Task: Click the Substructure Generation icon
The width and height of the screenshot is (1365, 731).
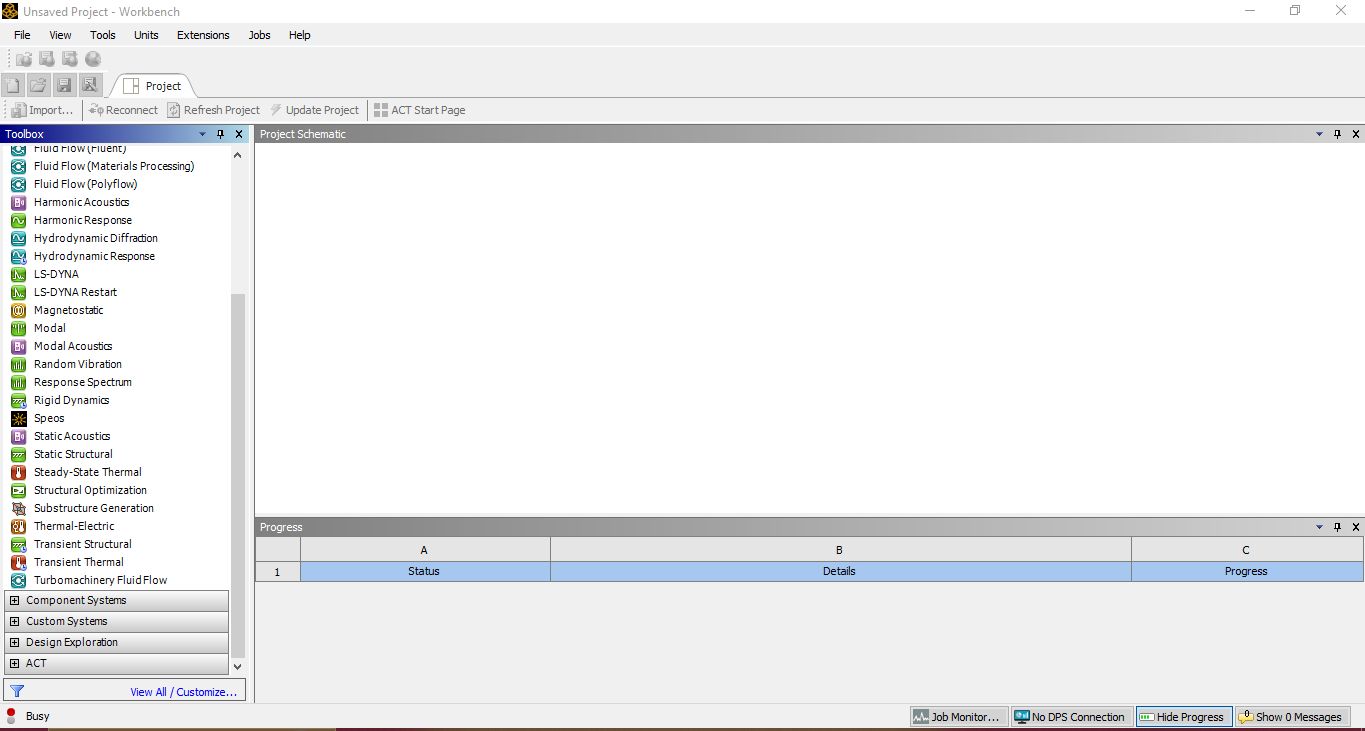Action: coord(18,508)
